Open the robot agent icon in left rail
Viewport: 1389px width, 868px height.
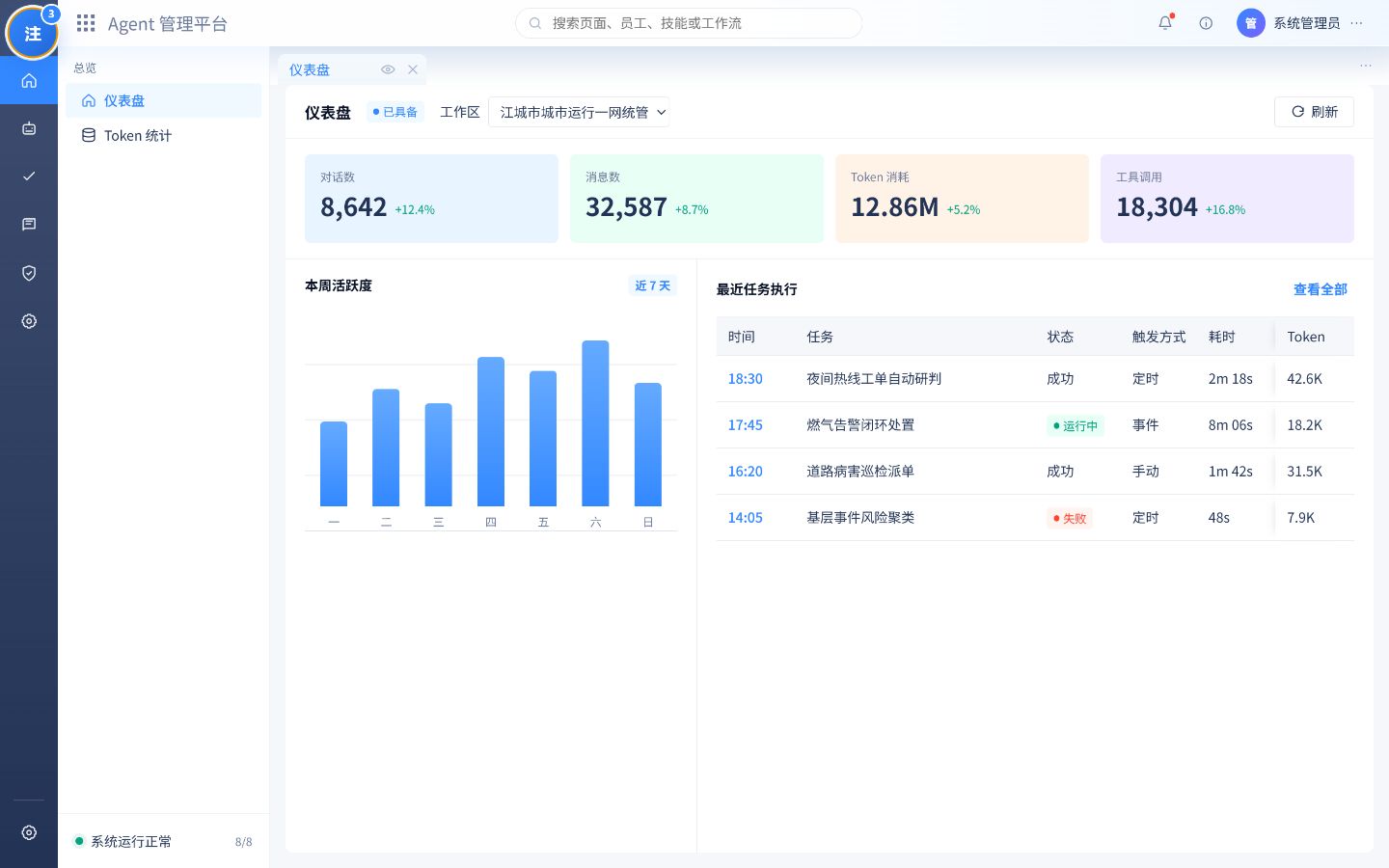[29, 128]
